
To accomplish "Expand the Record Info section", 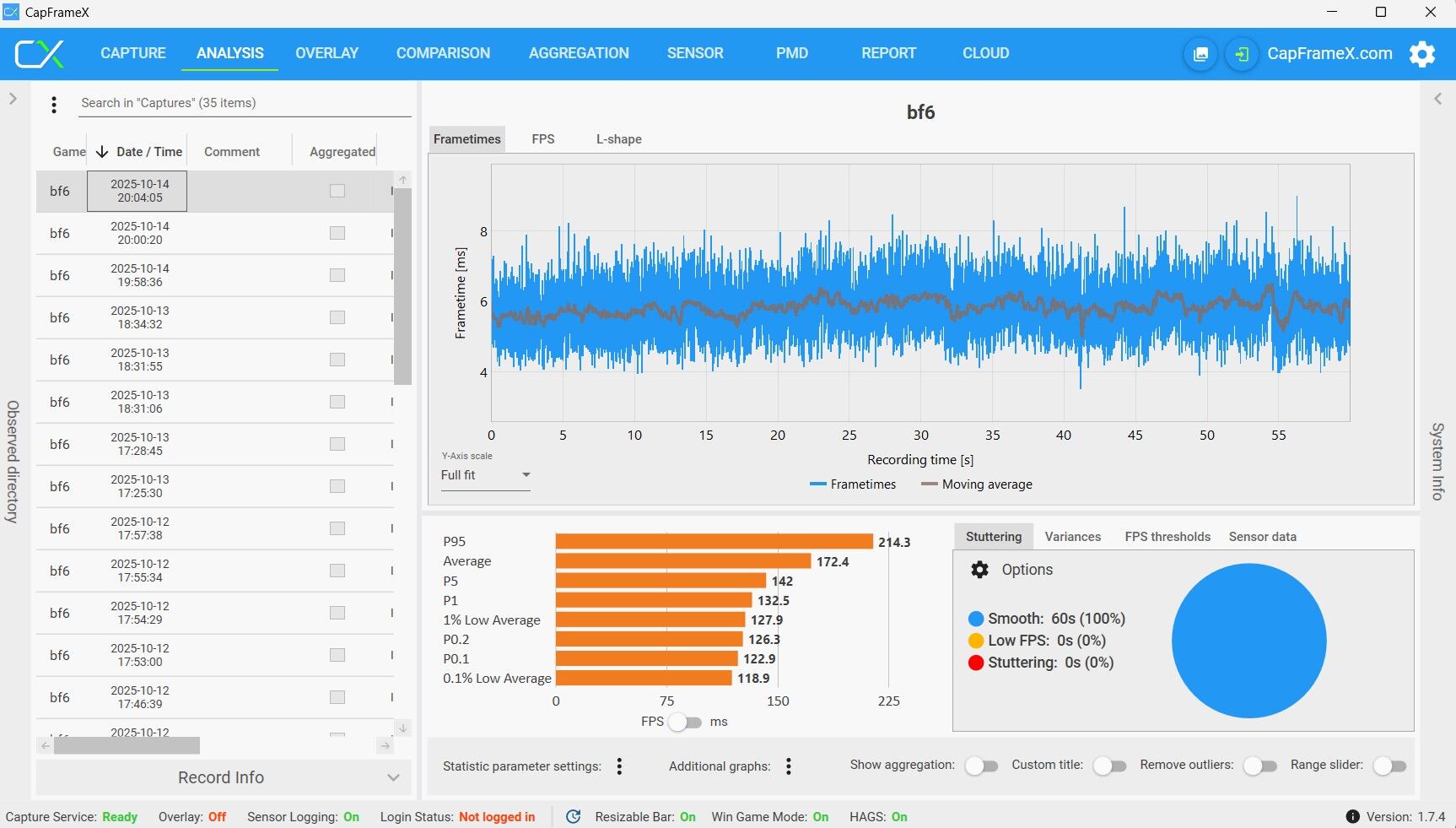I will coord(224,777).
